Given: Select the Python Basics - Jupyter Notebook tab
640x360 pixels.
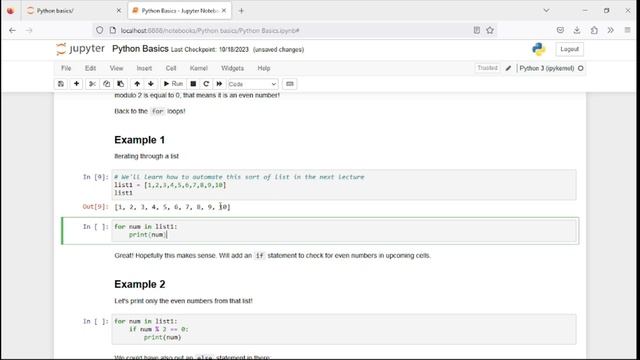Looking at the screenshot, I should (180, 11).
